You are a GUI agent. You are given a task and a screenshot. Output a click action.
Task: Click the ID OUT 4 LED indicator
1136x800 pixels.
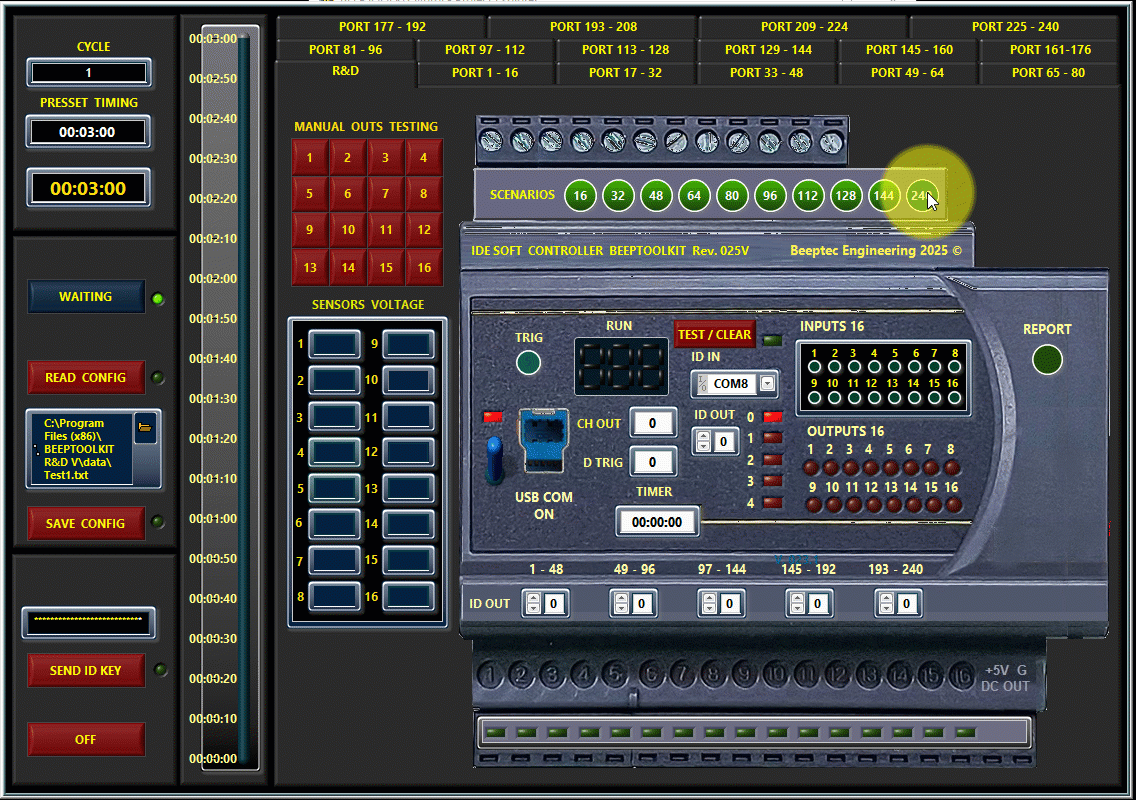pyautogui.click(x=773, y=502)
